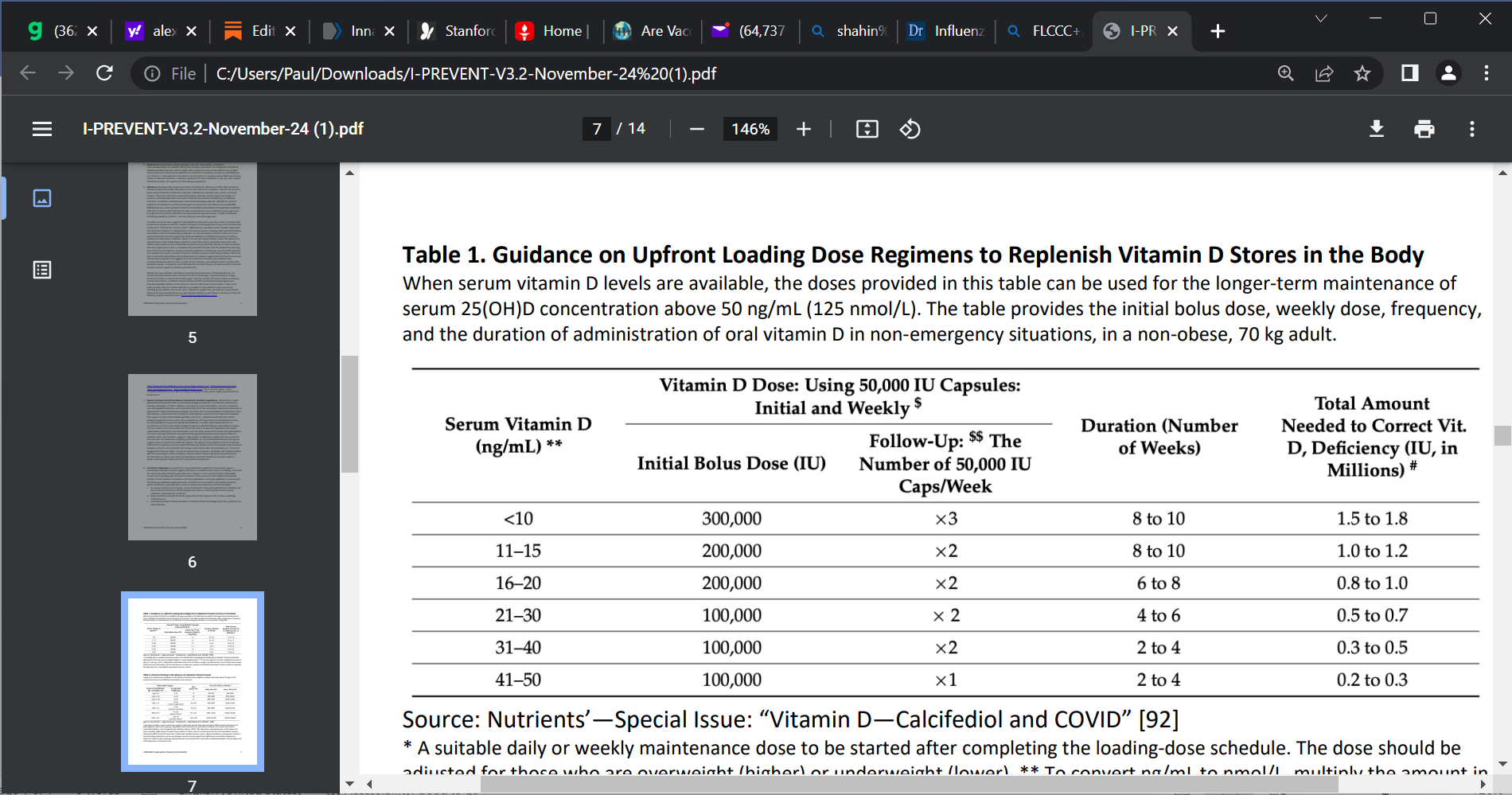The image size is (1512, 795).
Task: Click the thumbnail panel scrollbar handle
Action: point(349,414)
